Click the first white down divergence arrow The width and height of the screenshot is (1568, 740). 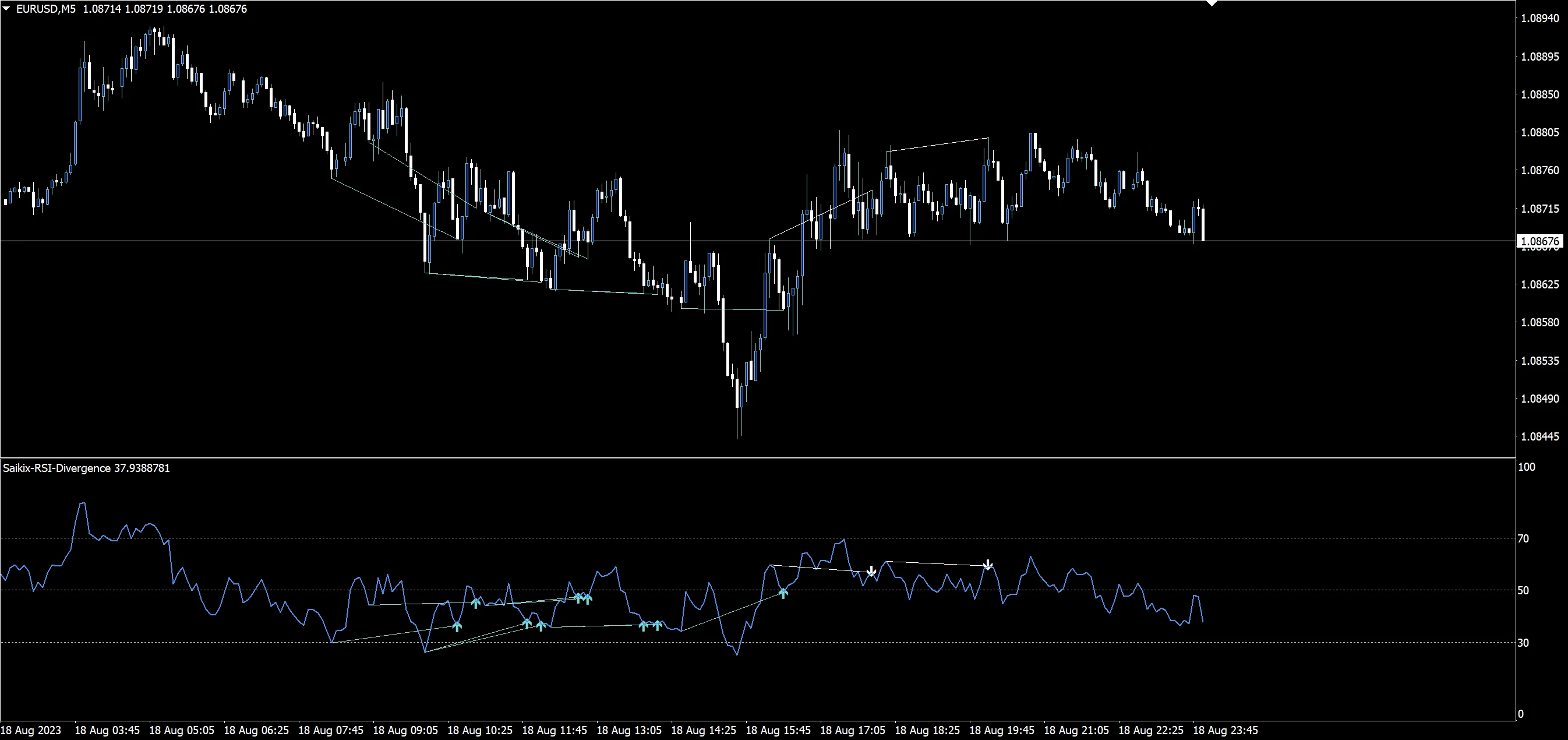[871, 571]
